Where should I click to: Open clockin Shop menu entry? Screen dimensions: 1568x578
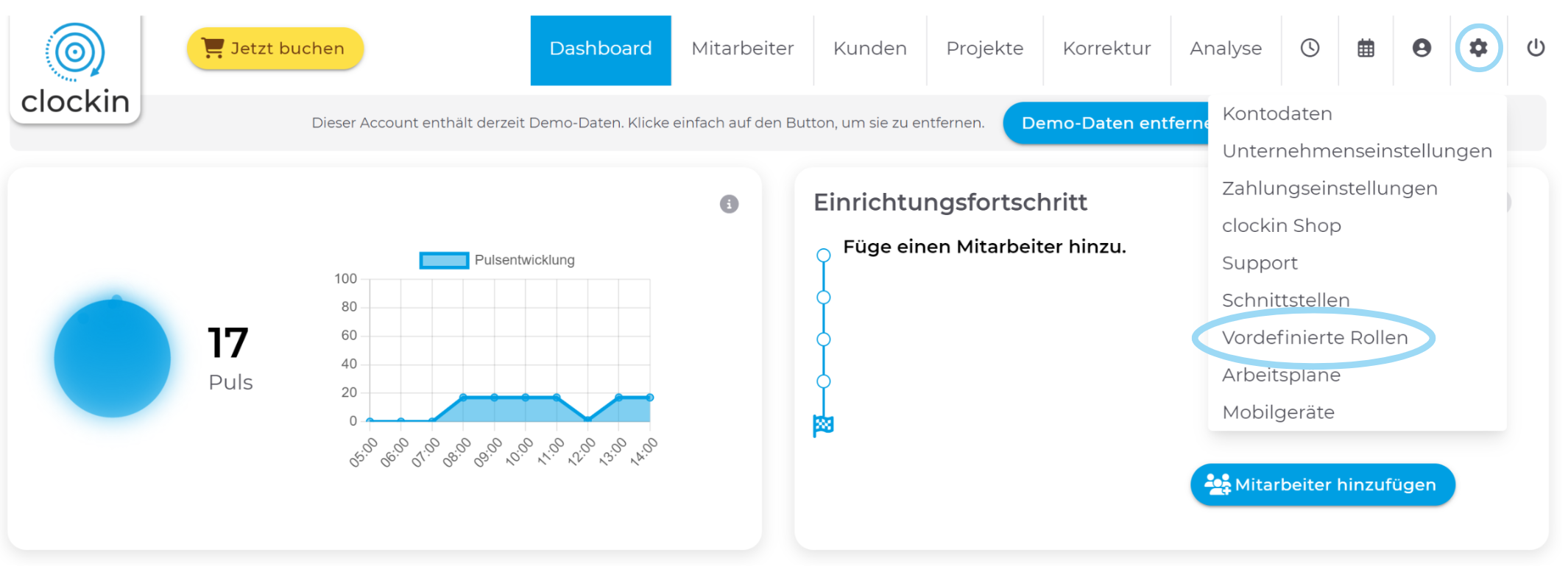tap(1281, 226)
